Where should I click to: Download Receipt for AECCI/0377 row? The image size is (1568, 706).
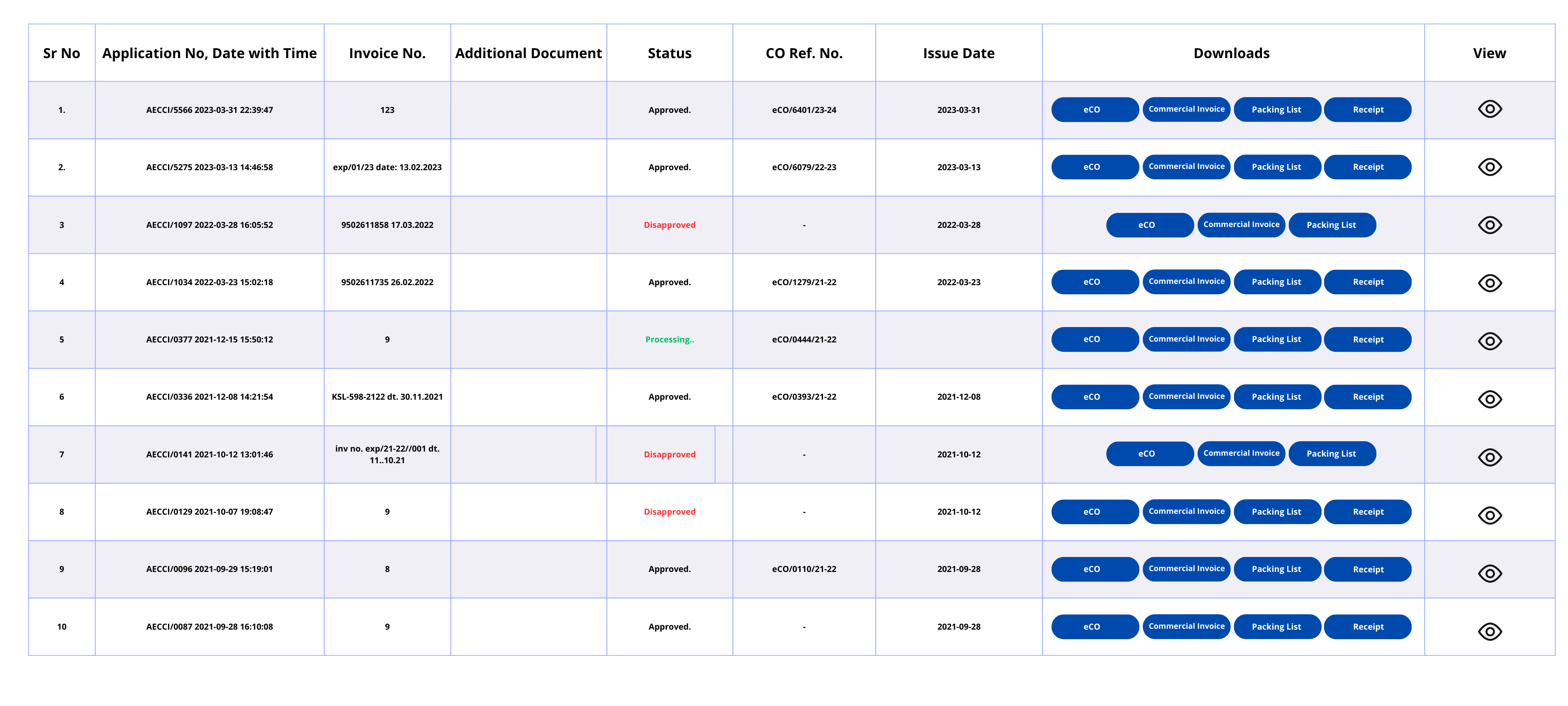coord(1367,339)
